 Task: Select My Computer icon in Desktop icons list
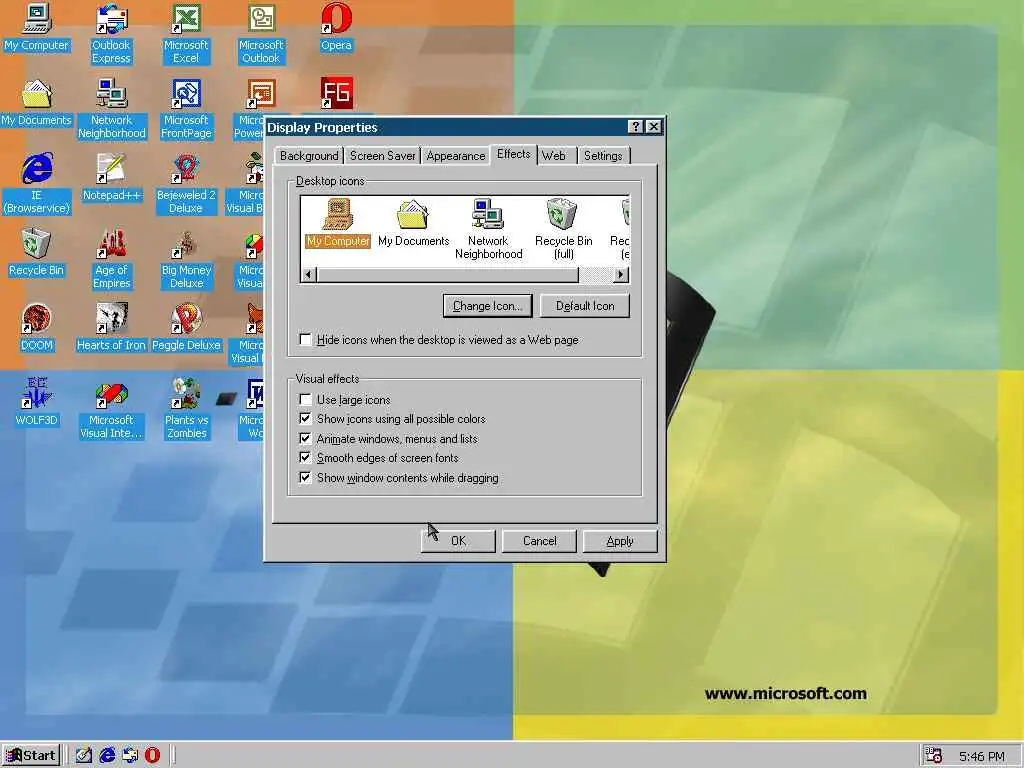tap(338, 223)
